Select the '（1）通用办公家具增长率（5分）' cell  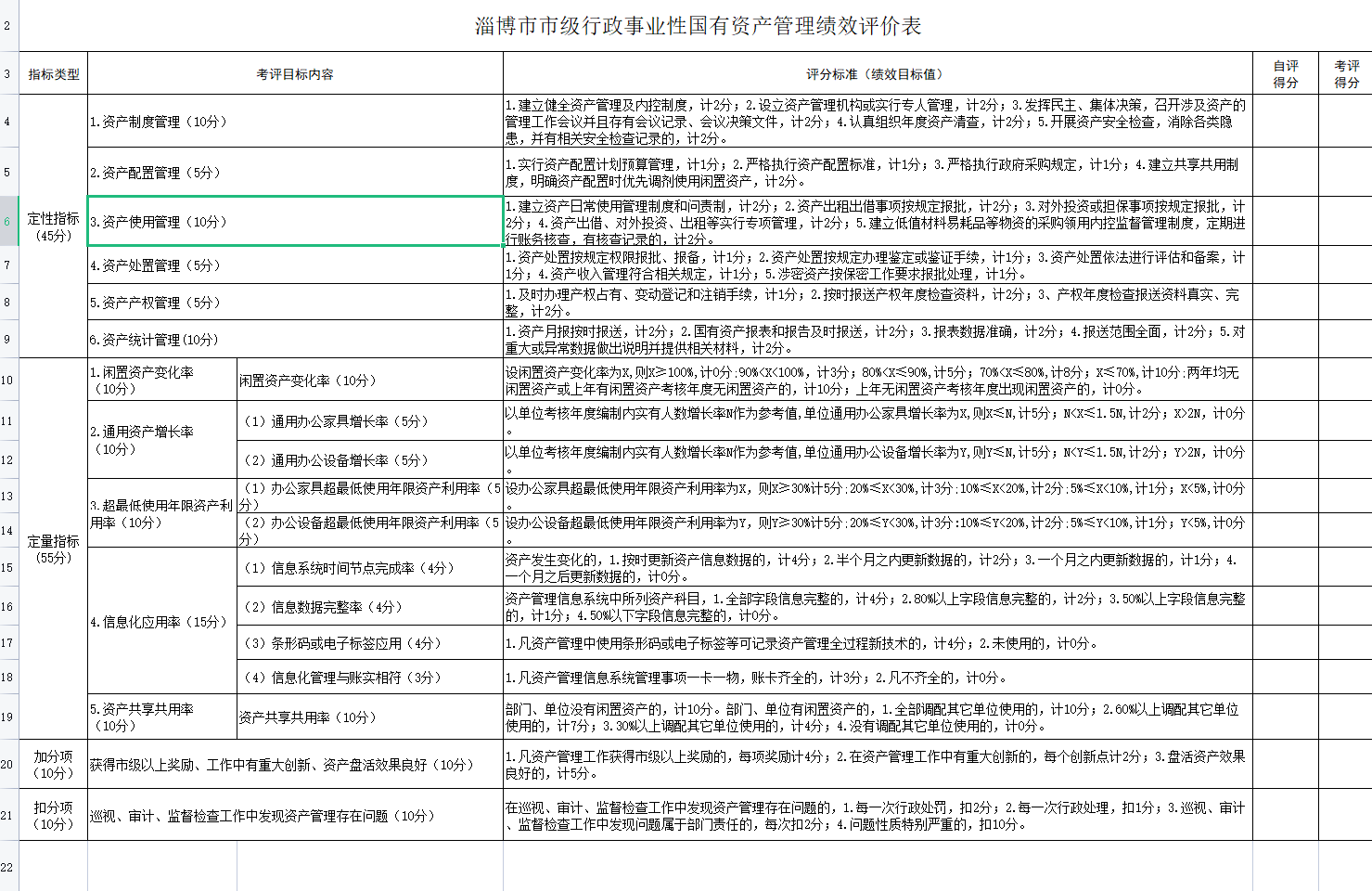pyautogui.click(x=370, y=420)
